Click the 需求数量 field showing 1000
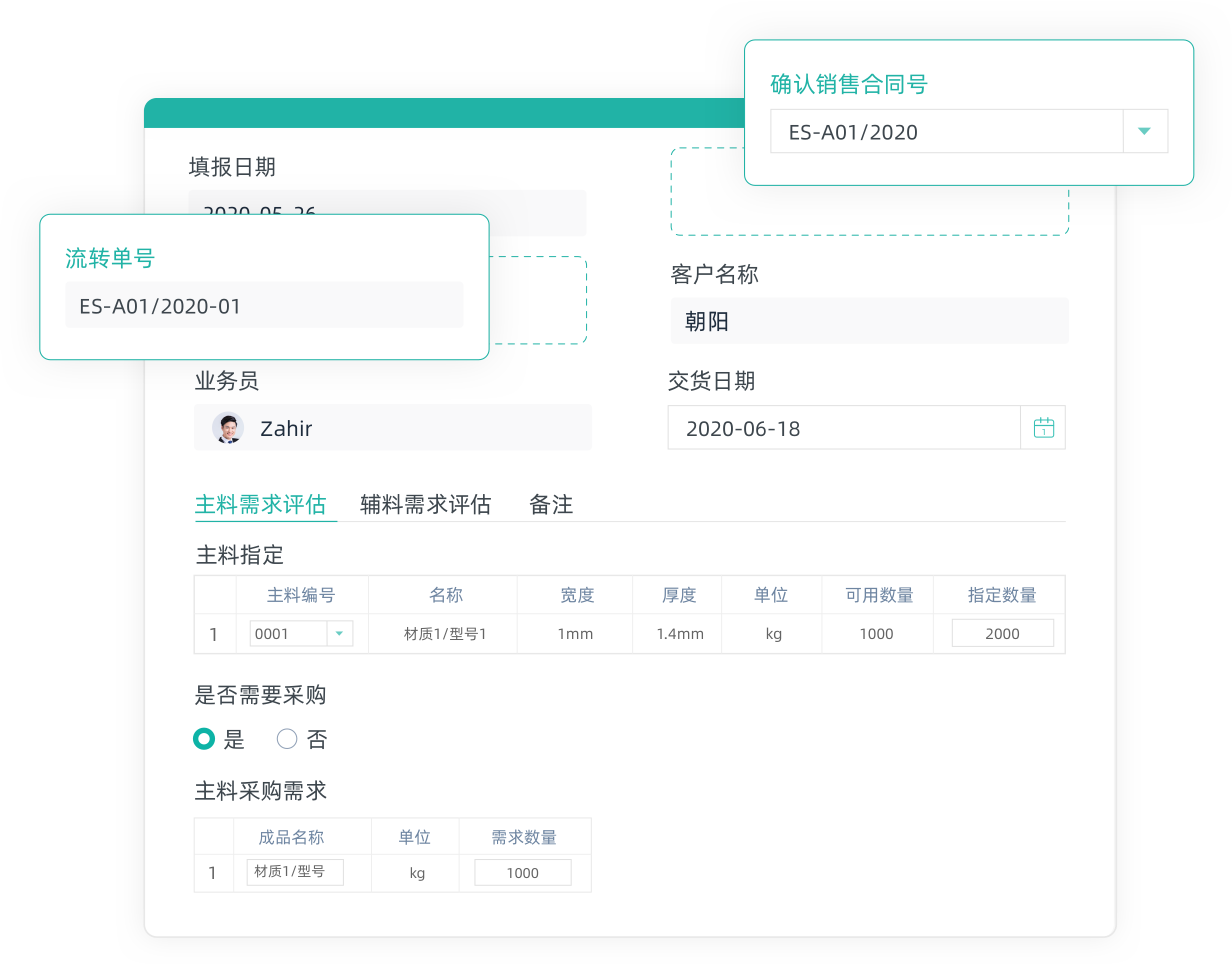The width and height of the screenshot is (1232, 964). click(x=522, y=872)
